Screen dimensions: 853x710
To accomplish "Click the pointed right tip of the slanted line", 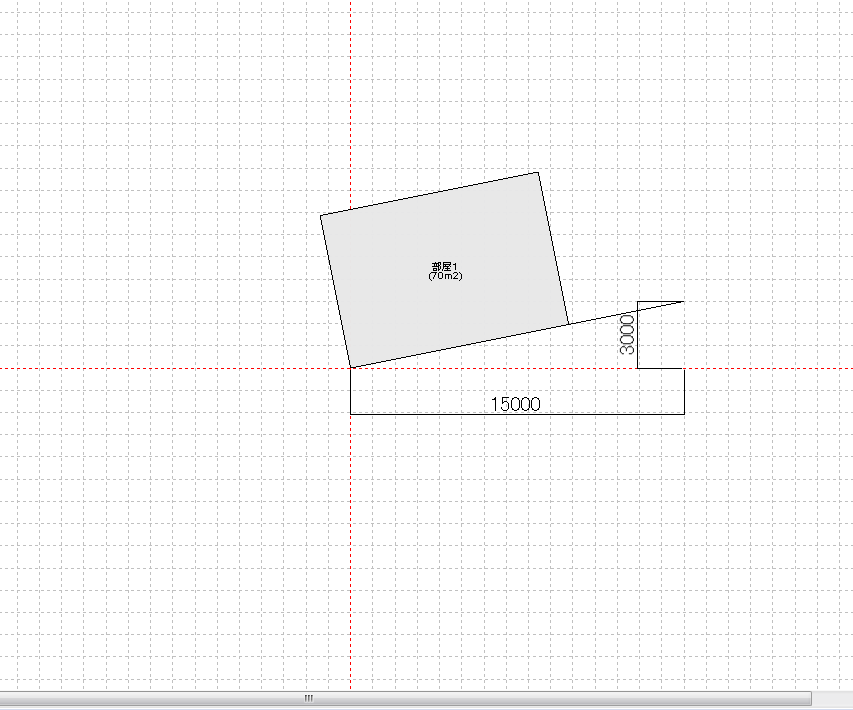I will coord(682,301).
